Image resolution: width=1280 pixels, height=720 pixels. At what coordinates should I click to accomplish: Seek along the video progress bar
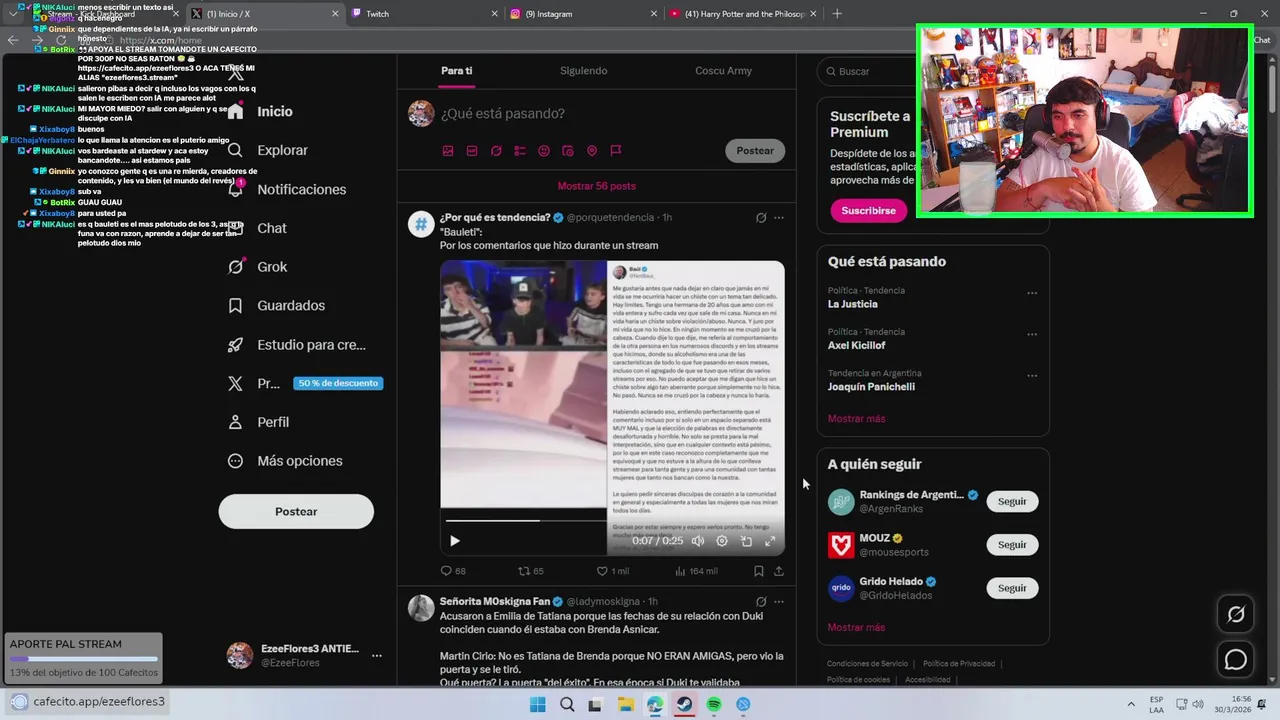pos(612,520)
